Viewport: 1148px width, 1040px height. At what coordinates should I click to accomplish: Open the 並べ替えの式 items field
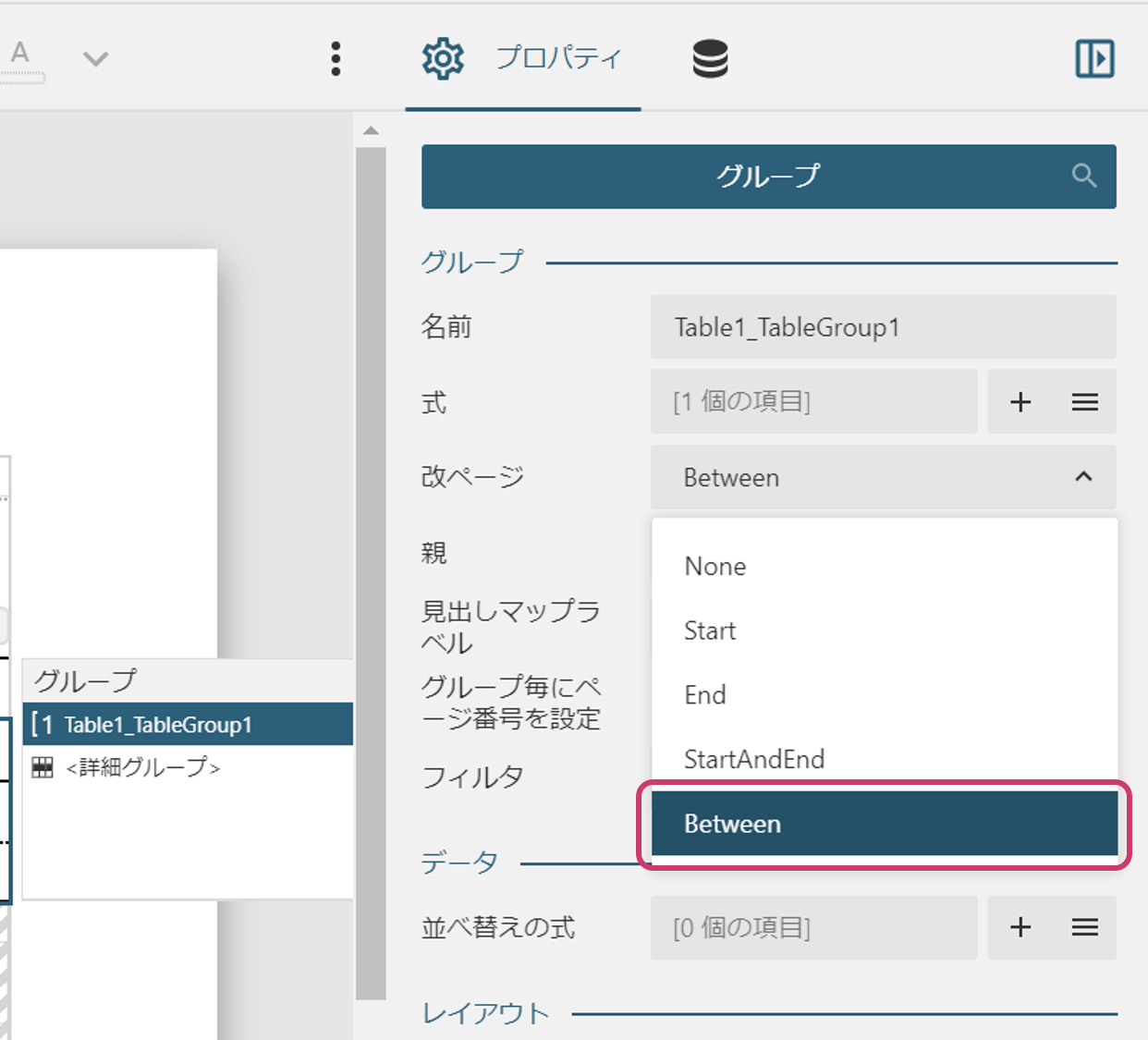coord(813,927)
